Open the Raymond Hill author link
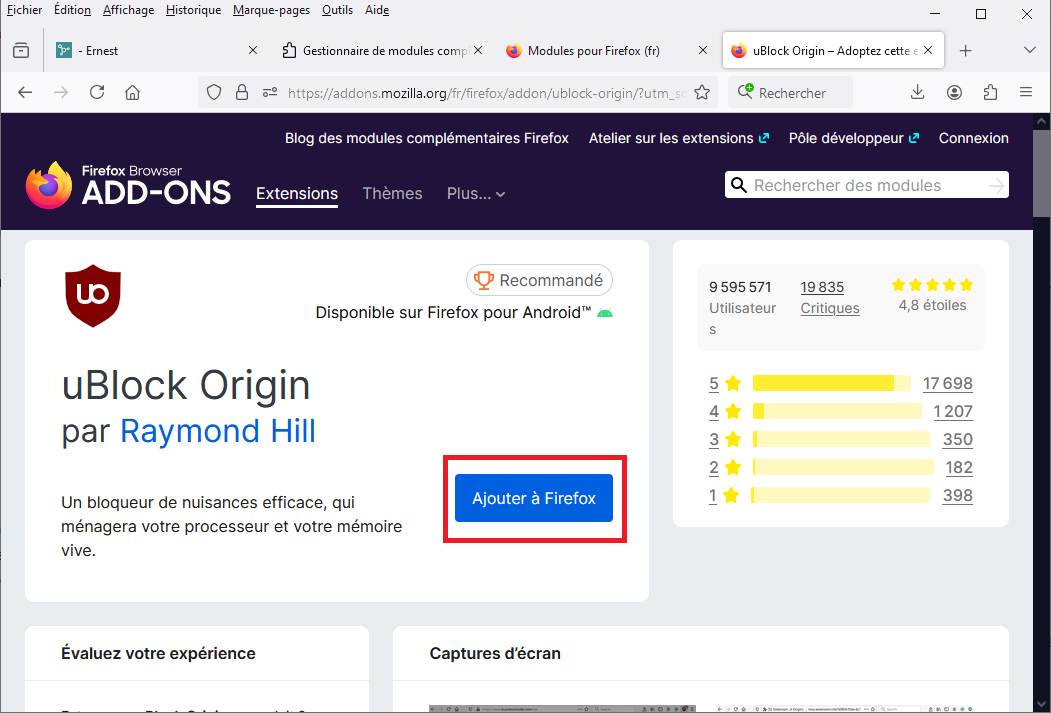The height and width of the screenshot is (713, 1051). [x=218, y=431]
